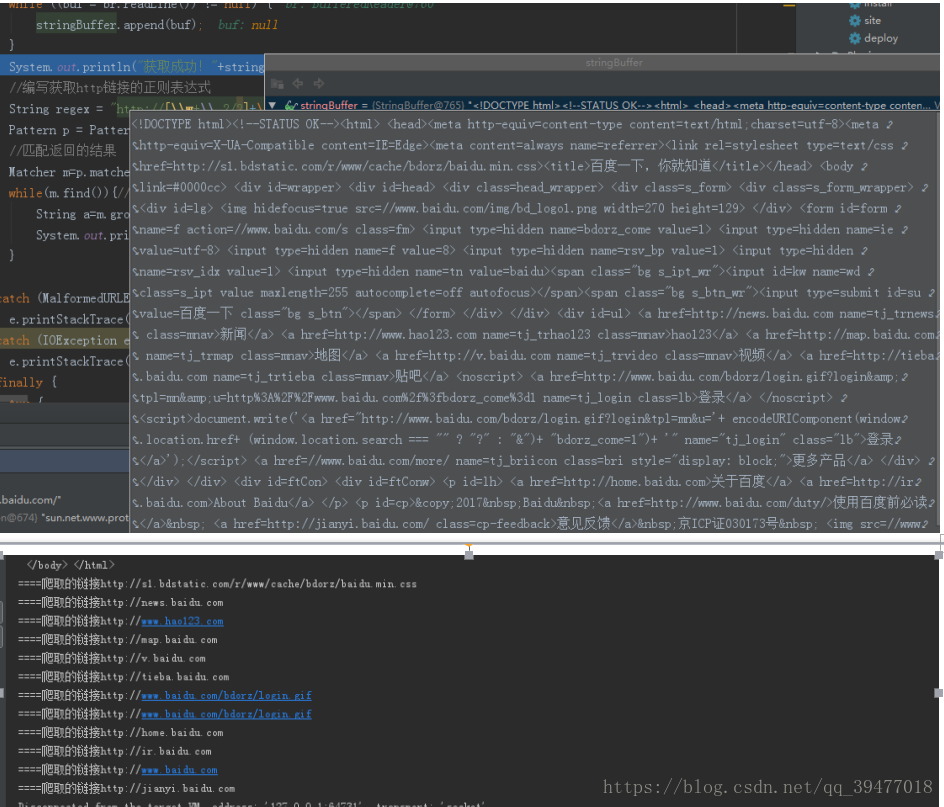Open the second www.baidu.com/bdorz/login.gif link
This screenshot has width=944, height=807.
[226, 714]
